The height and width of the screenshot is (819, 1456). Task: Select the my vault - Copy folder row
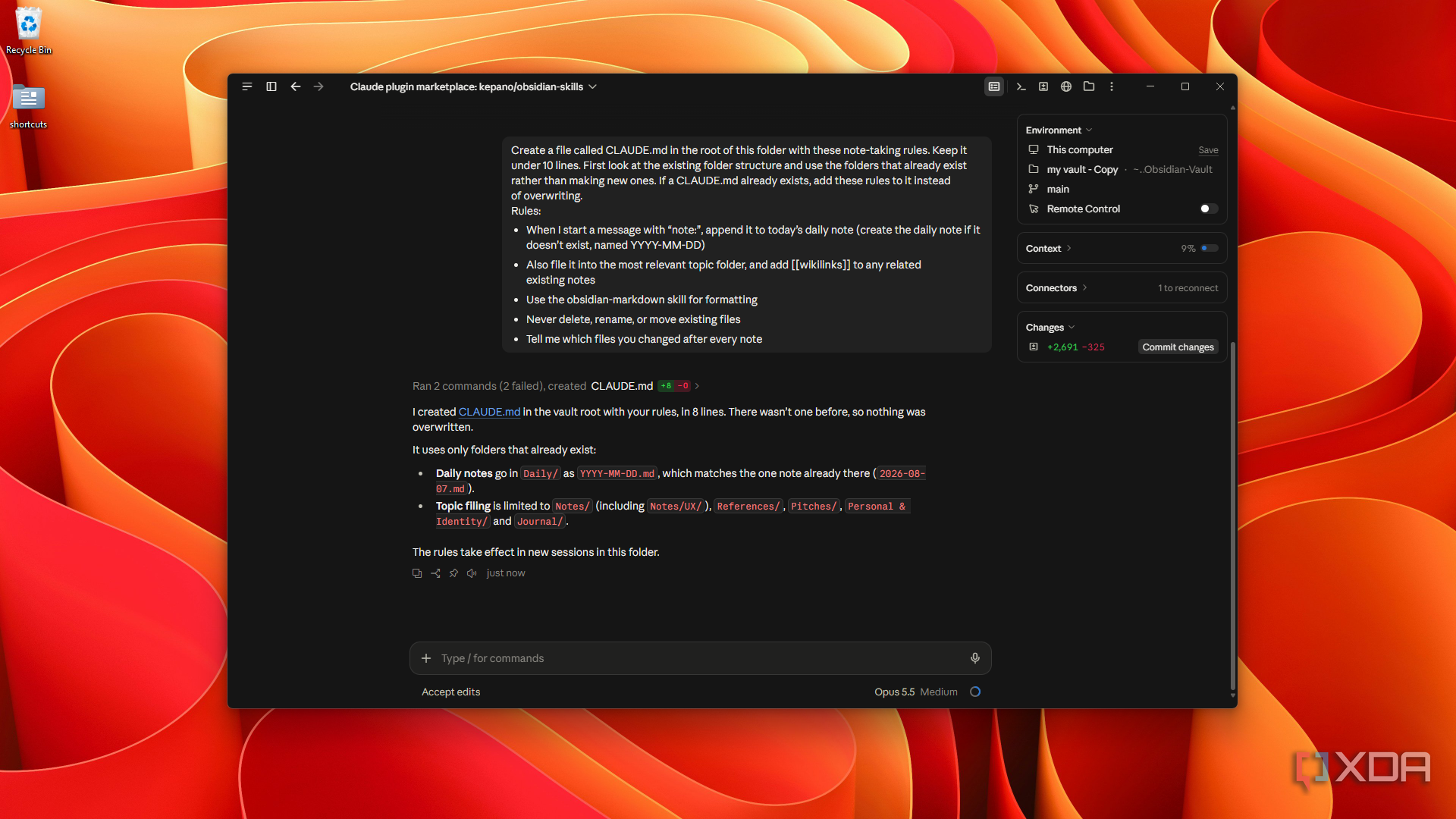coord(1122,170)
